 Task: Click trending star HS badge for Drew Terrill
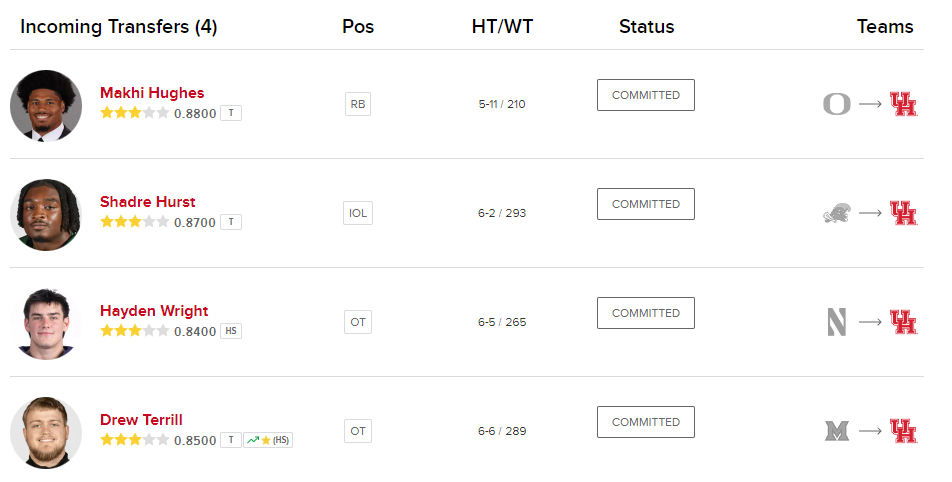click(269, 440)
